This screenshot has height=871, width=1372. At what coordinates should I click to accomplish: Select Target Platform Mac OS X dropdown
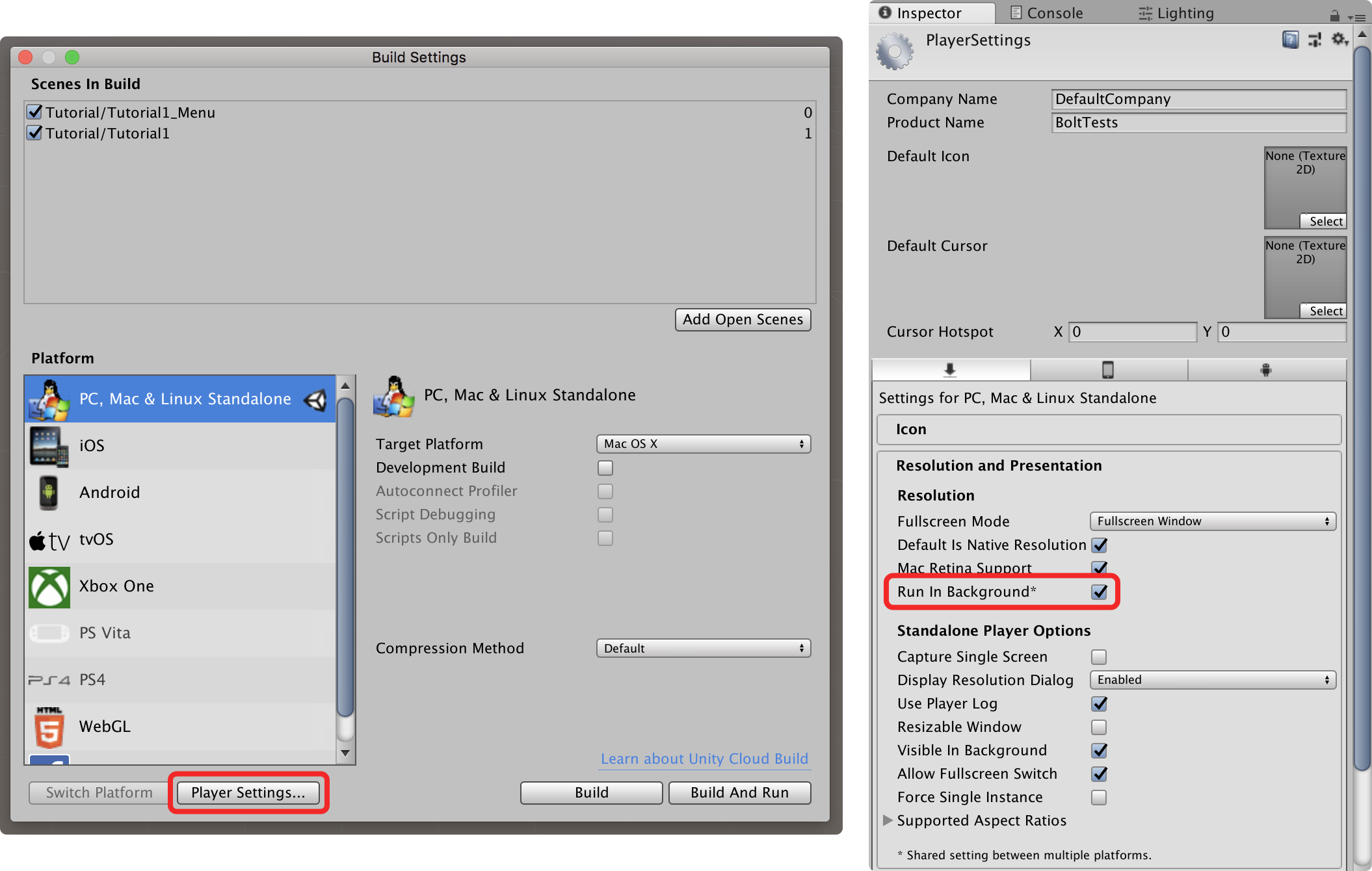point(700,444)
